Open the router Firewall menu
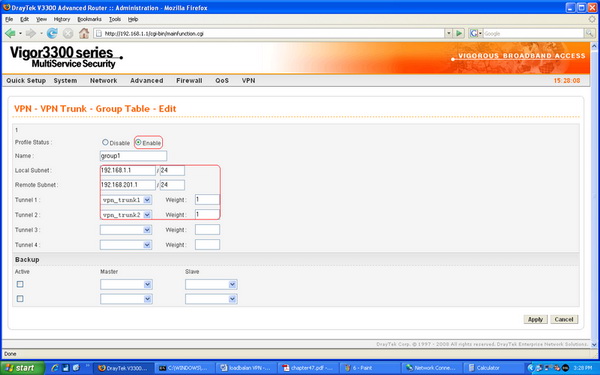 189,80
